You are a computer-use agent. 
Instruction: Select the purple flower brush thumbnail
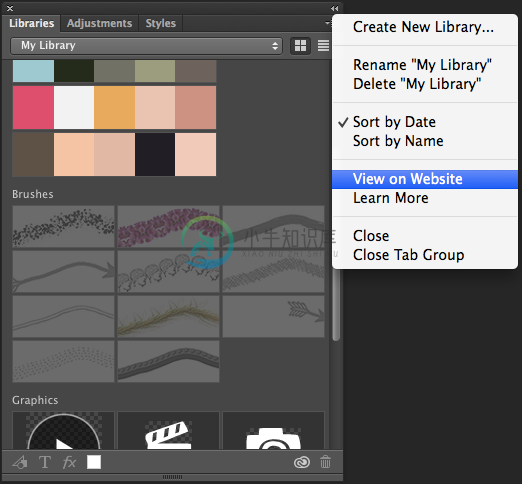[168, 227]
